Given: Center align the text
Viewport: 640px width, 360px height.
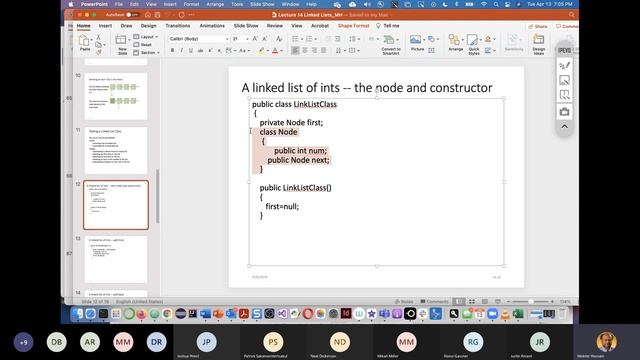Looking at the screenshot, I should (x=304, y=51).
